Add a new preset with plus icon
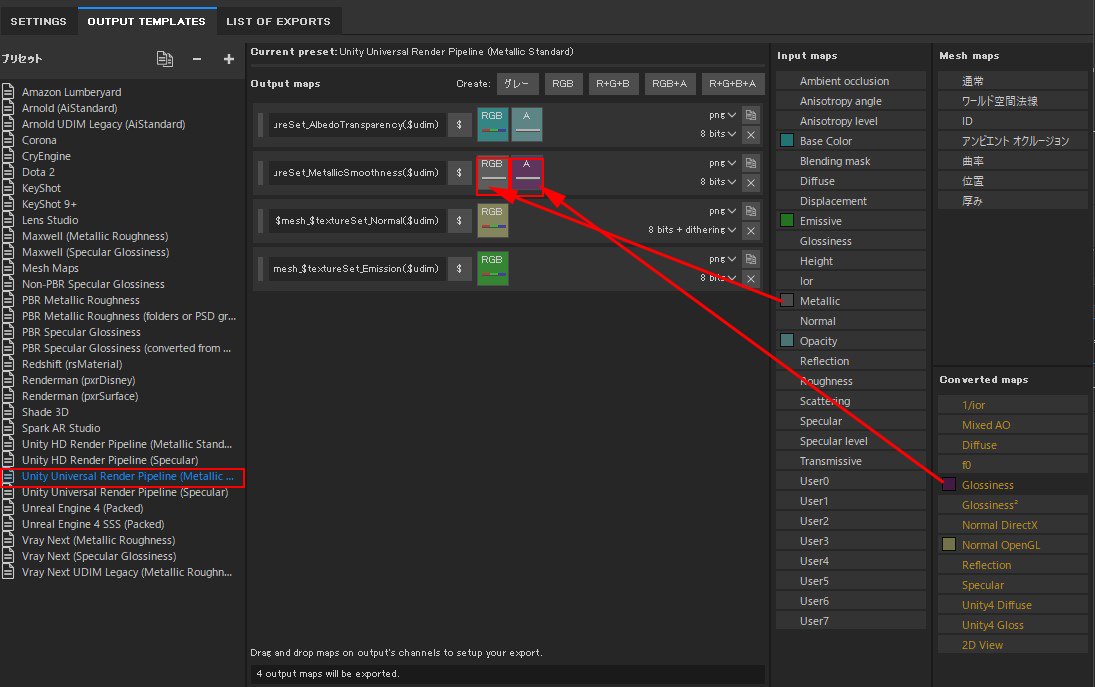 [x=229, y=59]
